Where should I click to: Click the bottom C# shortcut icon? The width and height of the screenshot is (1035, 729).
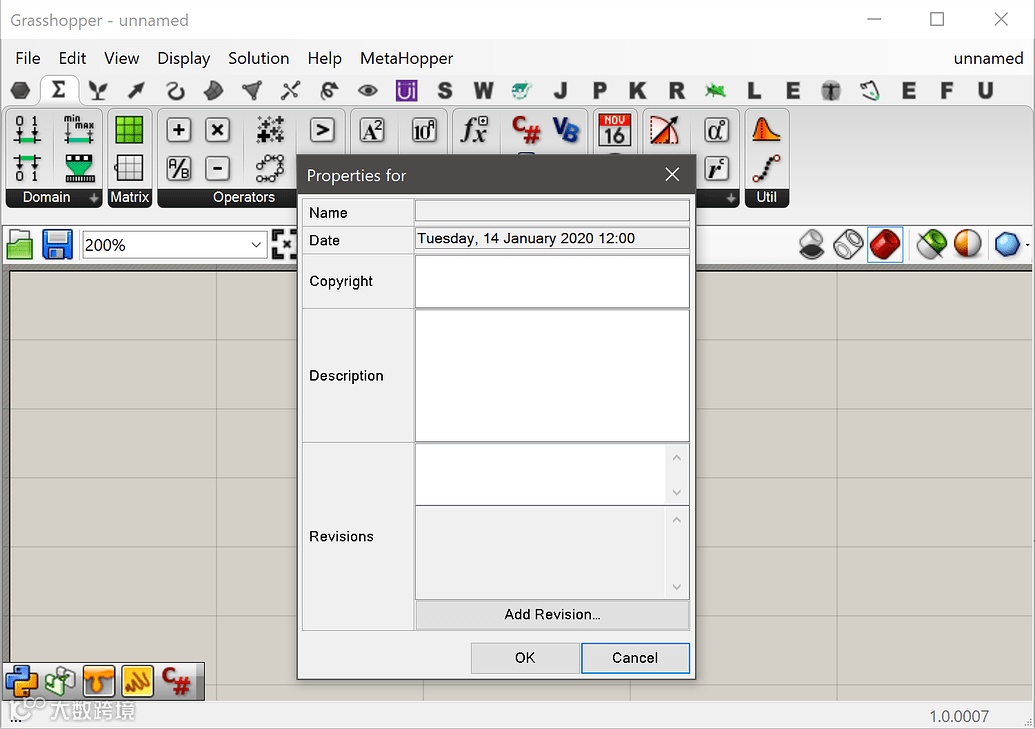pos(177,681)
